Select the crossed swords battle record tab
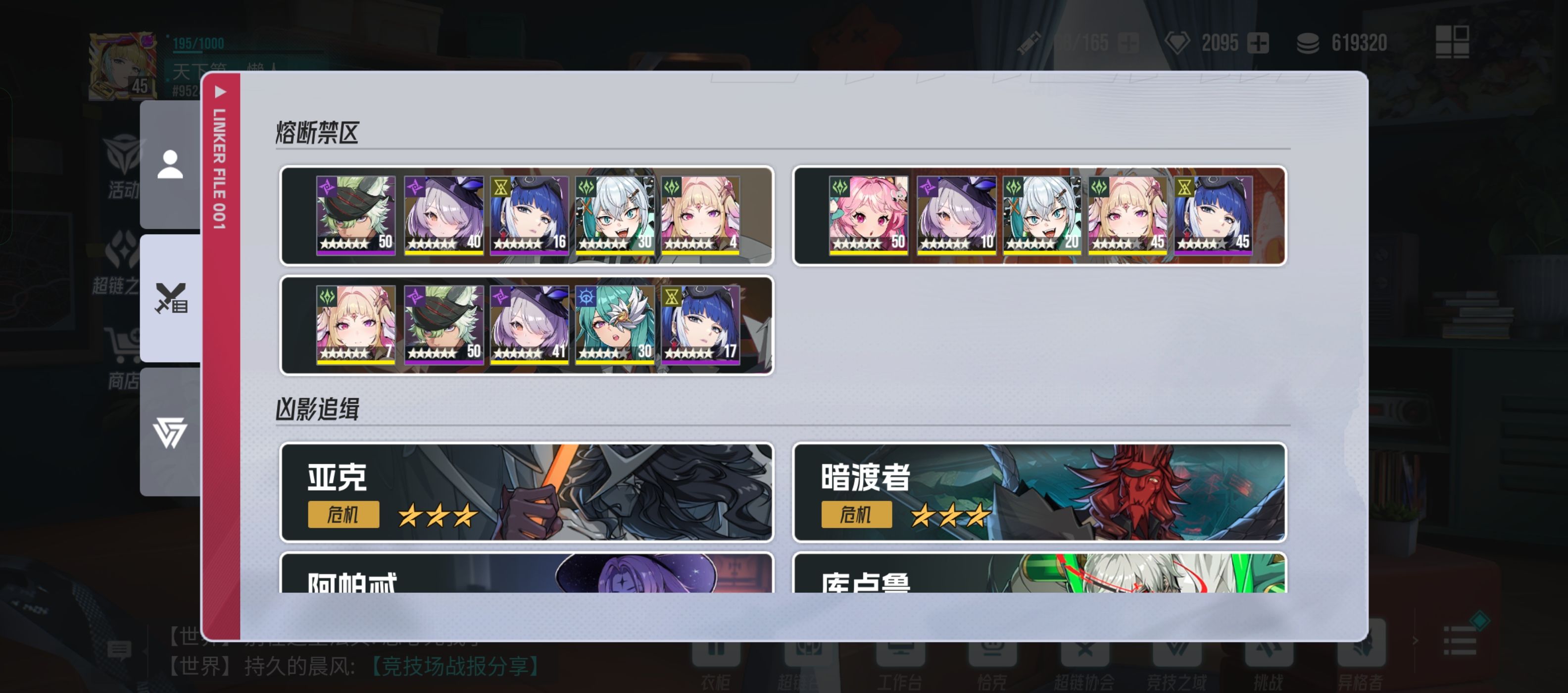The image size is (1568, 693). click(170, 298)
